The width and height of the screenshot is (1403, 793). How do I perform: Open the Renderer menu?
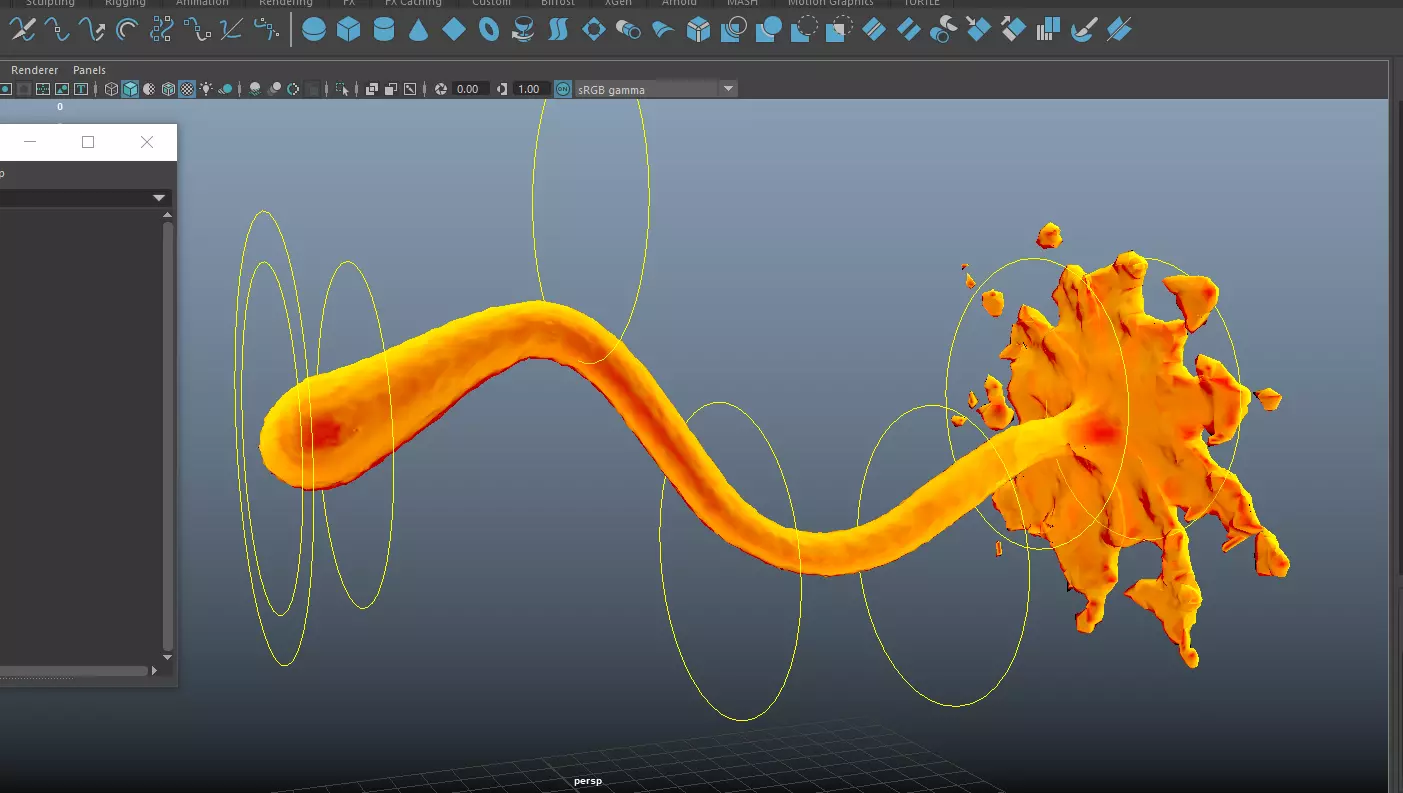(x=34, y=70)
